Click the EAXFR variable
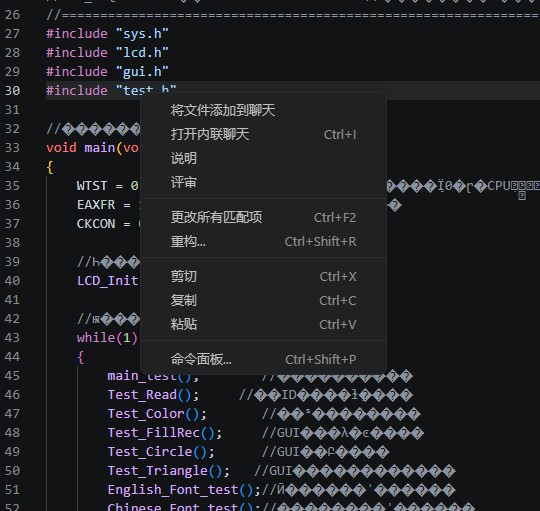 pyautogui.click(x=96, y=205)
